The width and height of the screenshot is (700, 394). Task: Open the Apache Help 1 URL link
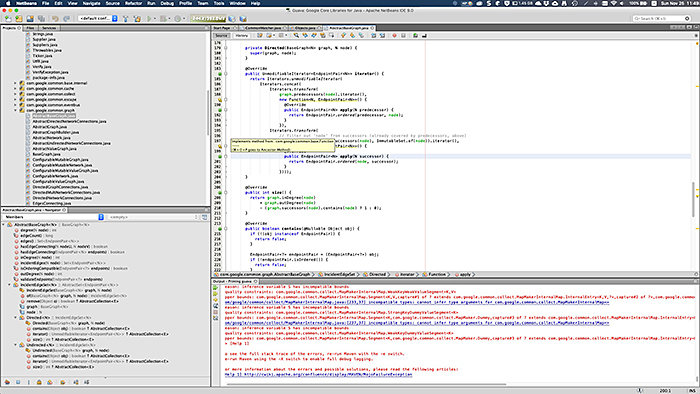click(319, 375)
